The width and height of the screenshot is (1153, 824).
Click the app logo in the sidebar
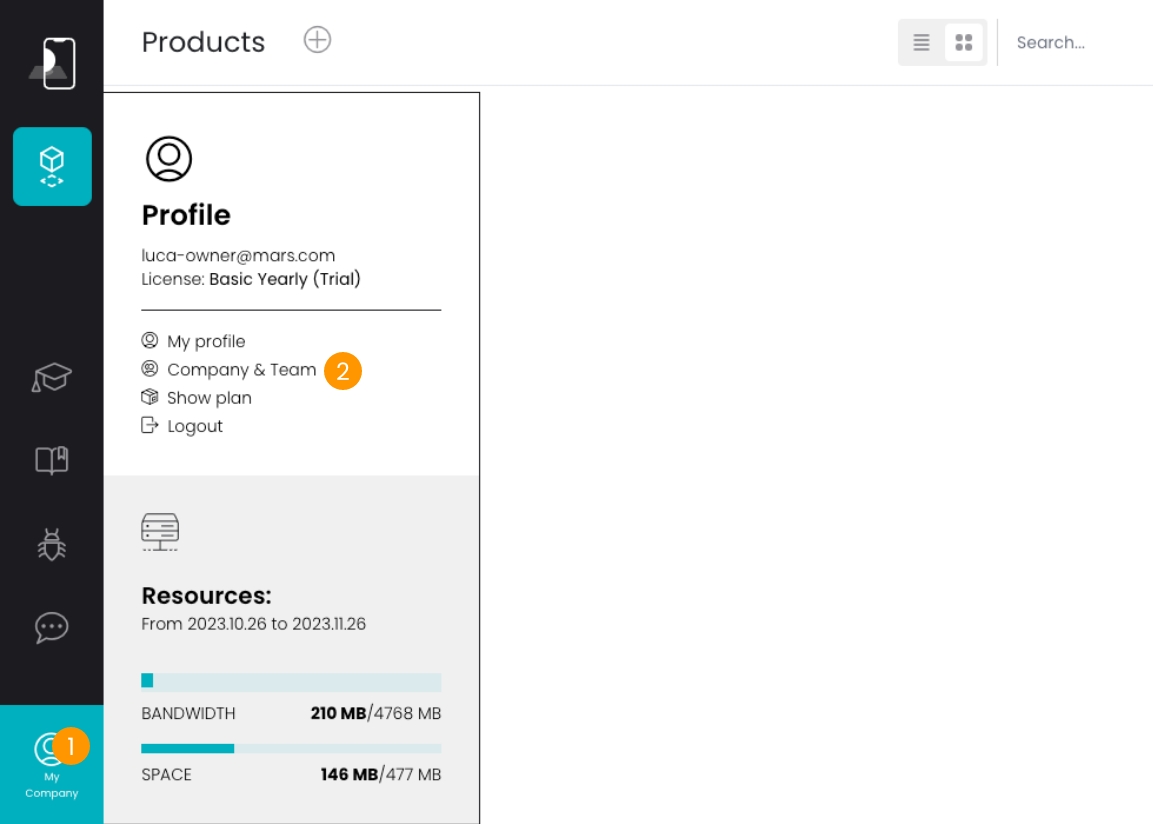tap(52, 63)
